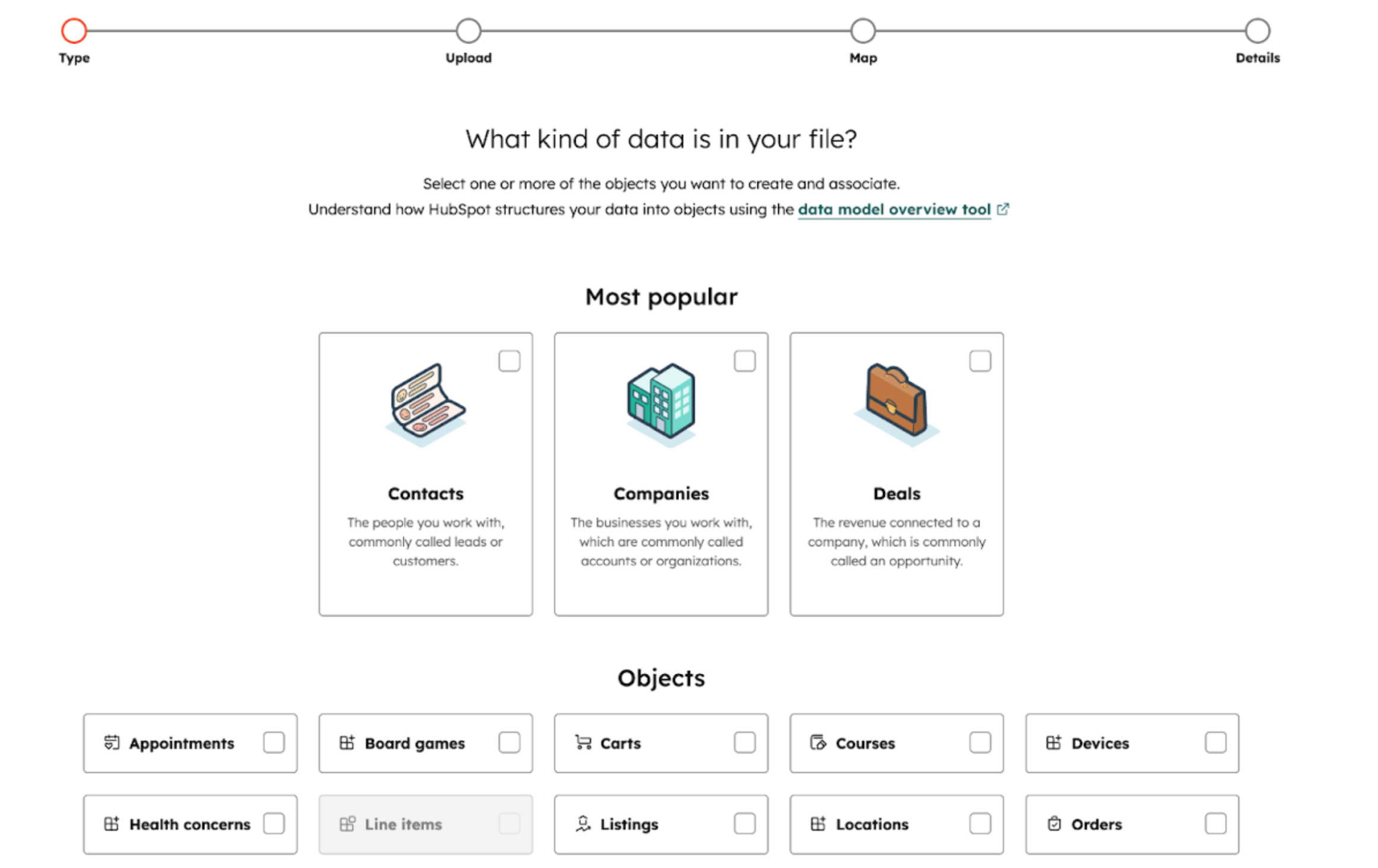Click the Appointments calendar icon
This screenshot has height=868, width=1378.
pos(112,743)
